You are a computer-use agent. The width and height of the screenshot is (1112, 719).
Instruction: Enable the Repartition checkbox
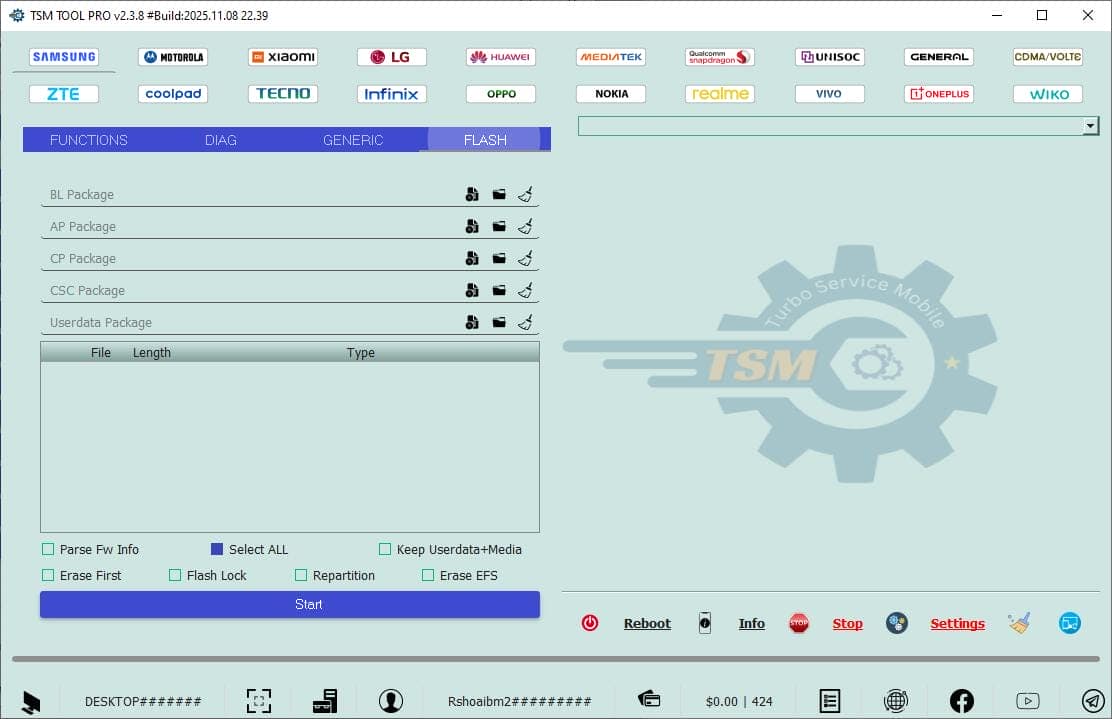(x=301, y=575)
